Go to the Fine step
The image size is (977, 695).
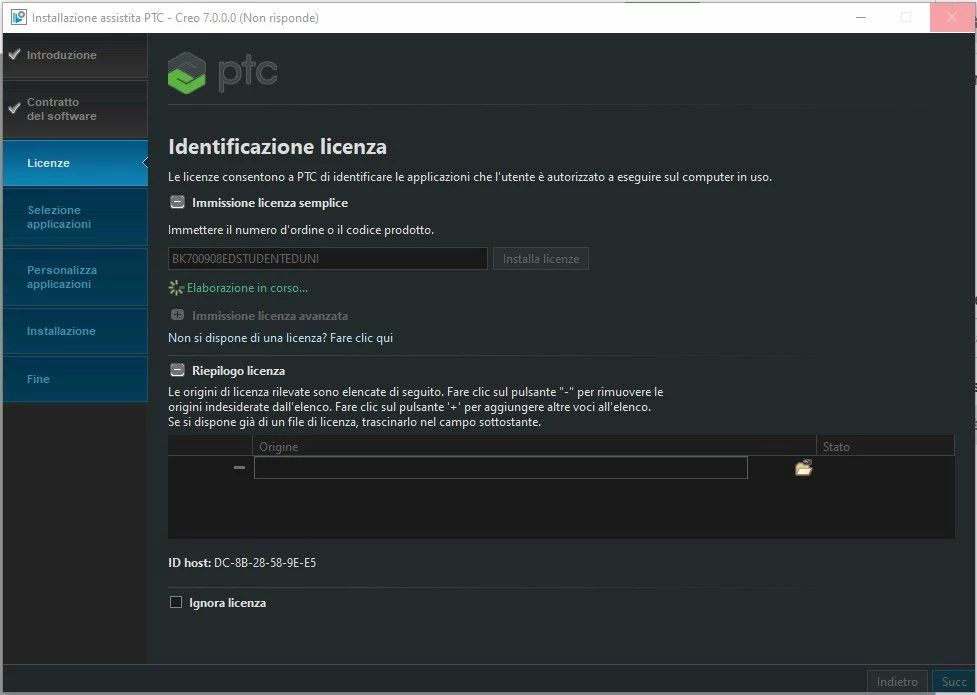tap(75, 379)
